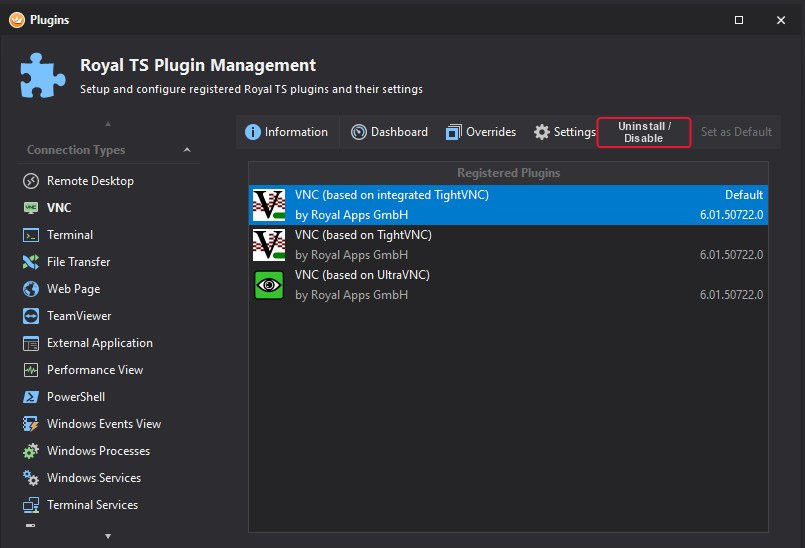
Task: Click the File Transfer icon
Action: click(30, 262)
